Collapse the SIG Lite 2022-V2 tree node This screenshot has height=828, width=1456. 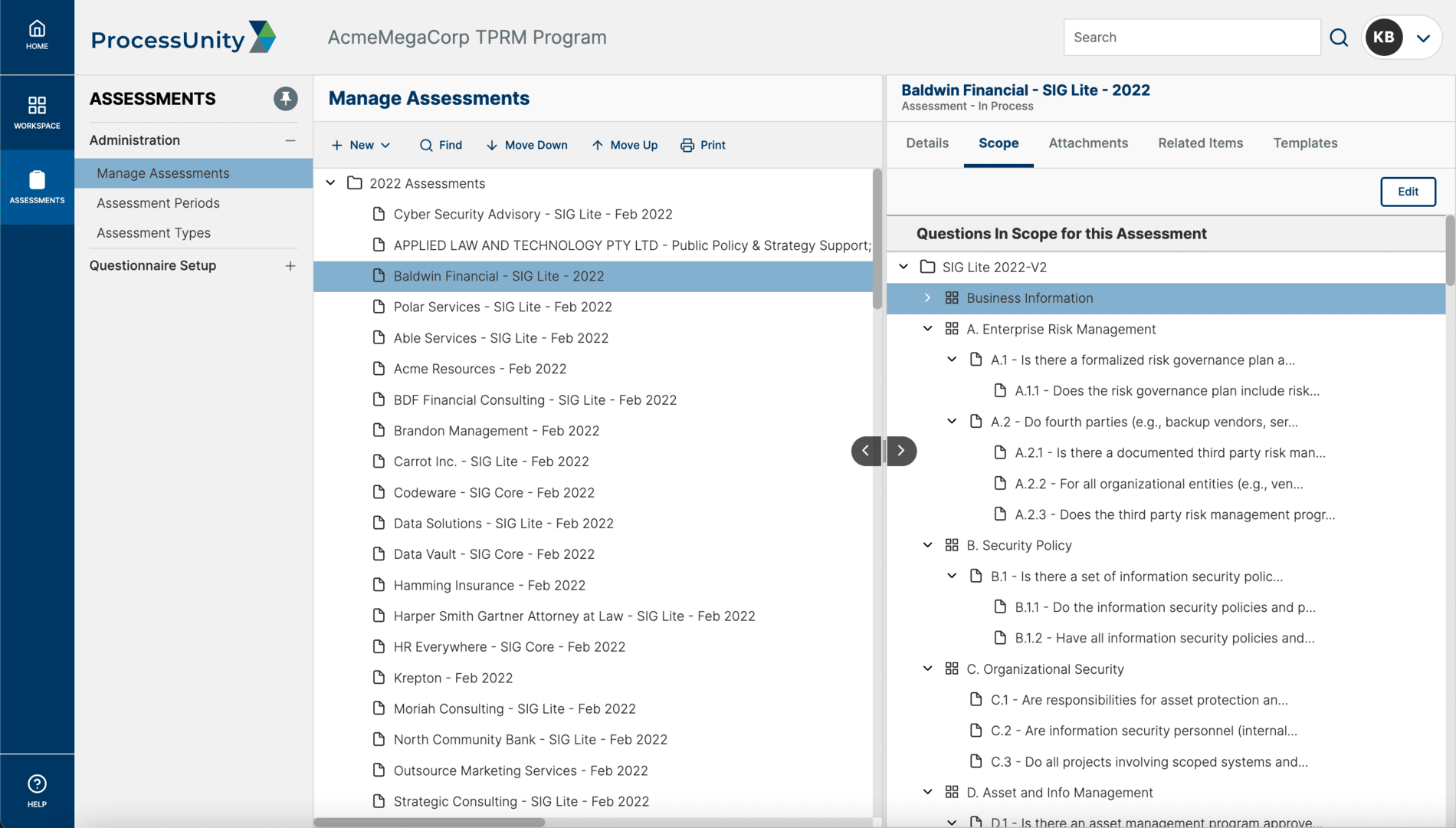tap(903, 267)
